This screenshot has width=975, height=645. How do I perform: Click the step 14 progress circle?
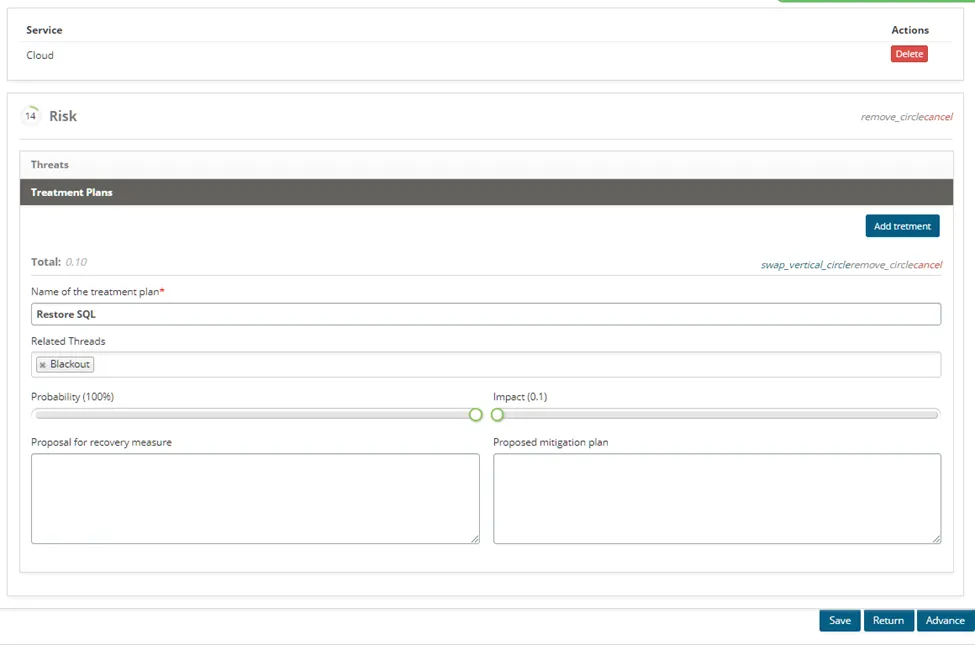(x=30, y=116)
